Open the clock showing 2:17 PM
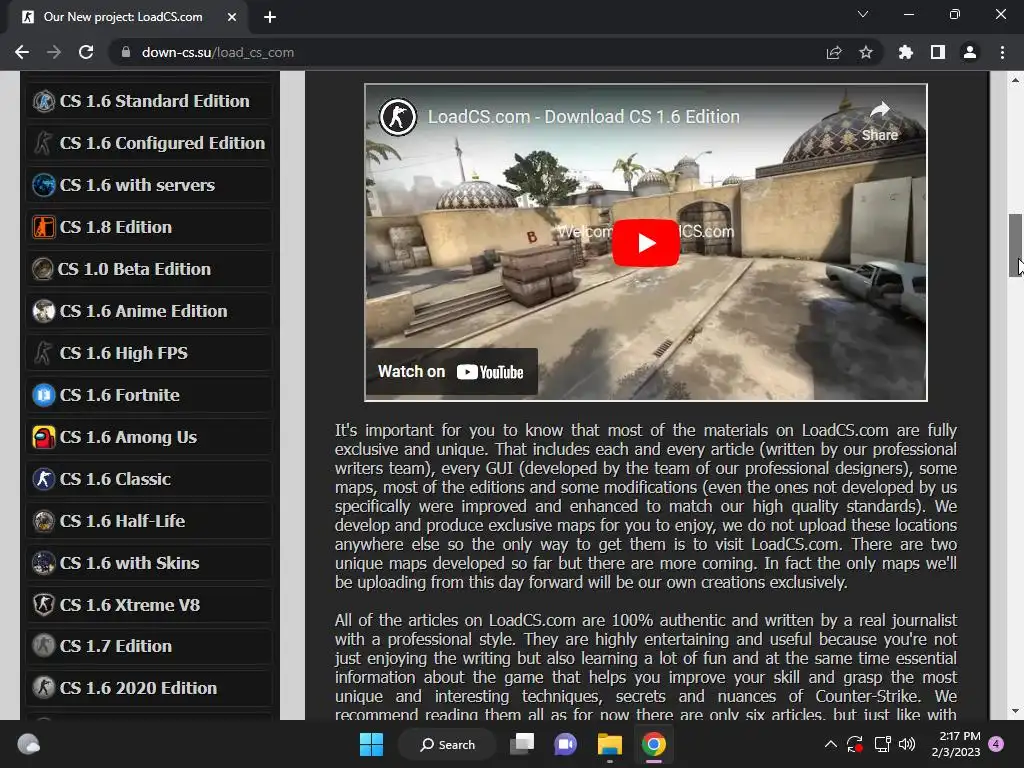The width and height of the screenshot is (1024, 768). click(x=956, y=744)
